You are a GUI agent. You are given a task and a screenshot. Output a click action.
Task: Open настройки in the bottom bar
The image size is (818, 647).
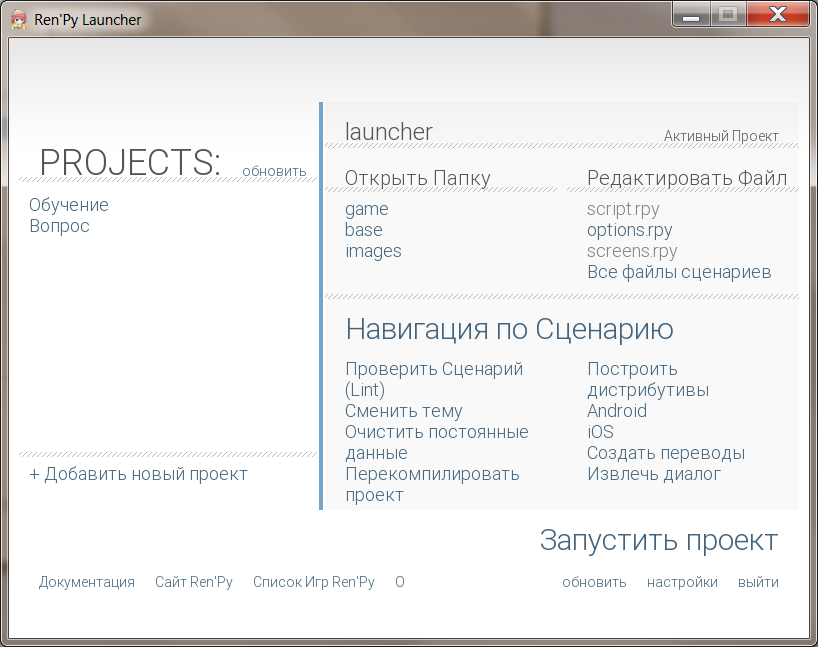[x=682, y=582]
